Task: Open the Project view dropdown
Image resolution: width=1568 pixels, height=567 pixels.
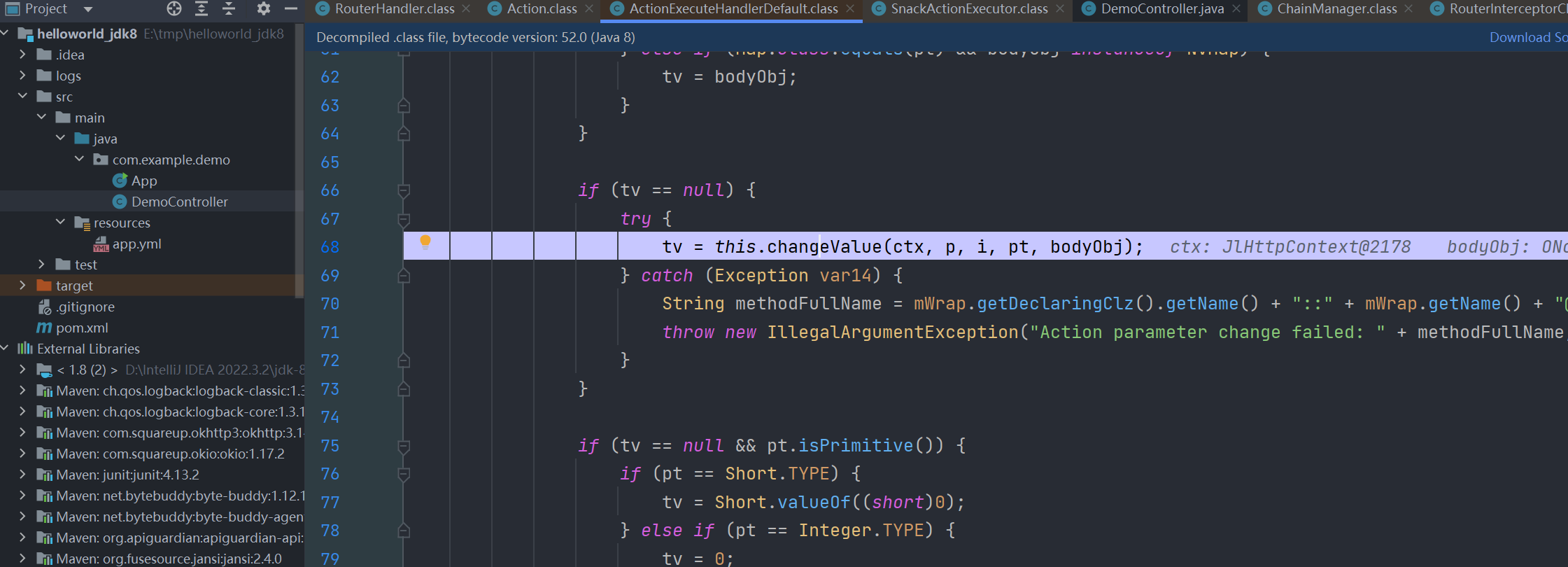Action: click(x=88, y=9)
